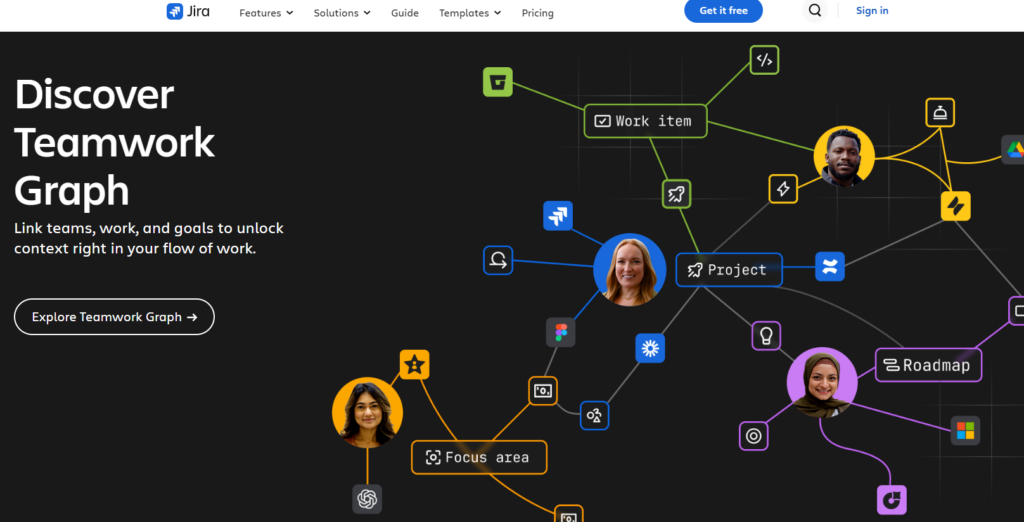Click the service bell icon node

[940, 112]
